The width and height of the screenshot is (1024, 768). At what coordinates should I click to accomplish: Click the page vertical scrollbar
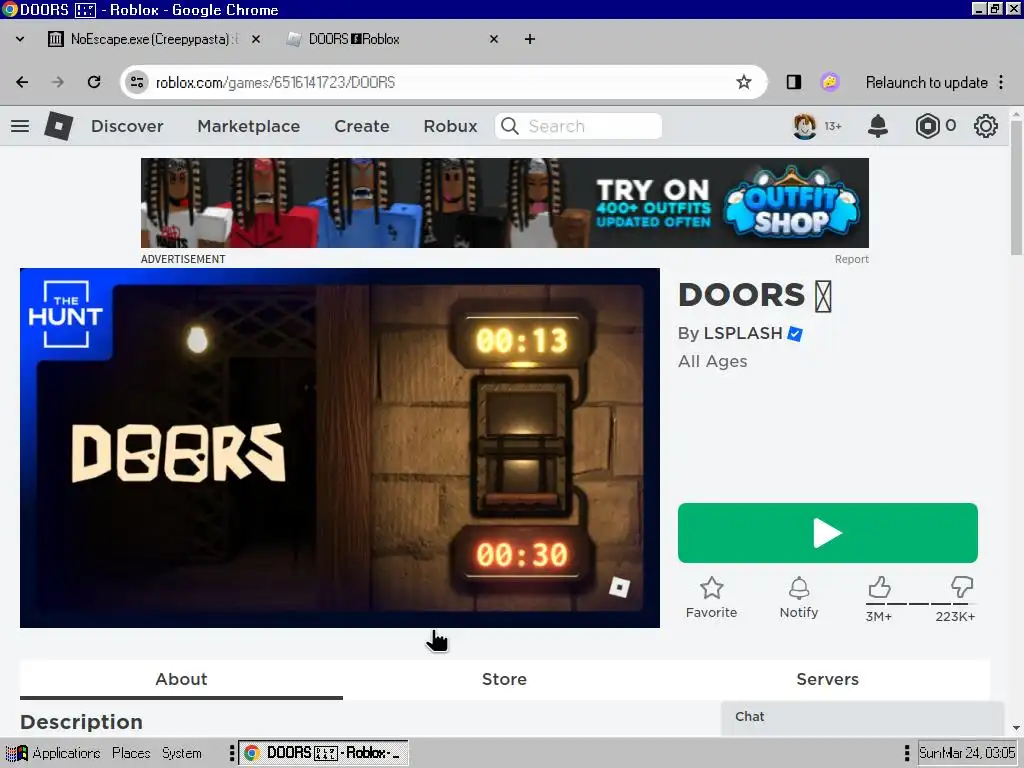click(x=1016, y=189)
